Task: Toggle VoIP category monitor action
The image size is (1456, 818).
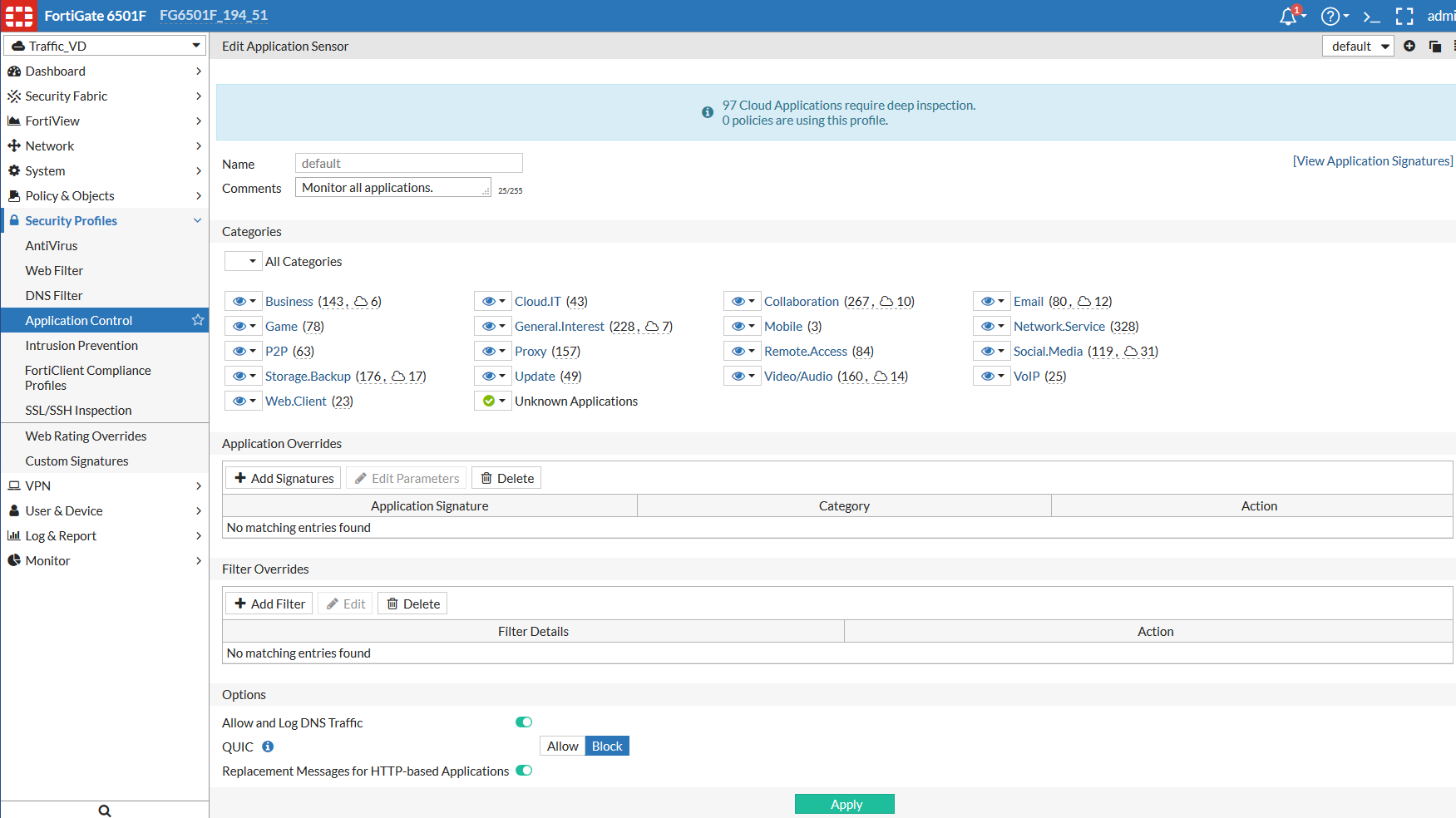Action: (x=992, y=376)
